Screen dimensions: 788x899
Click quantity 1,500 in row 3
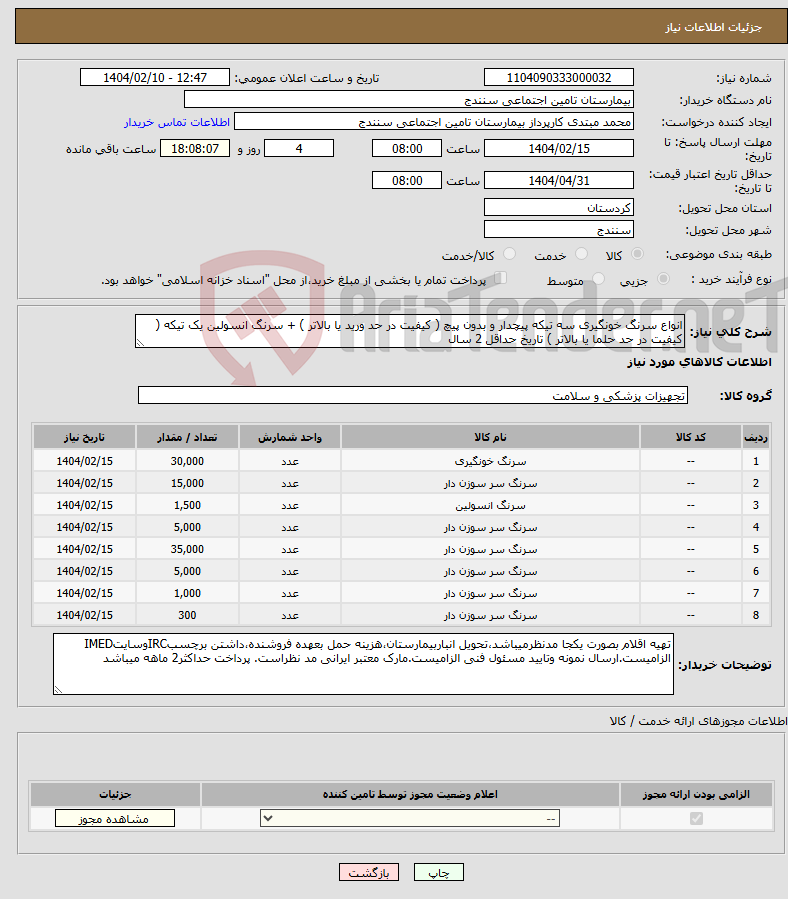coord(187,505)
